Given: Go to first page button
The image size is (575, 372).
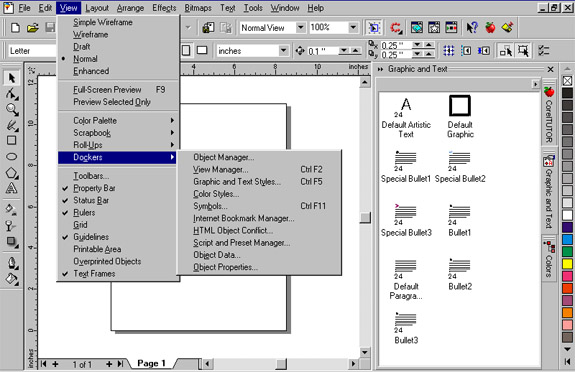Looking at the screenshot, I should point(44,364).
